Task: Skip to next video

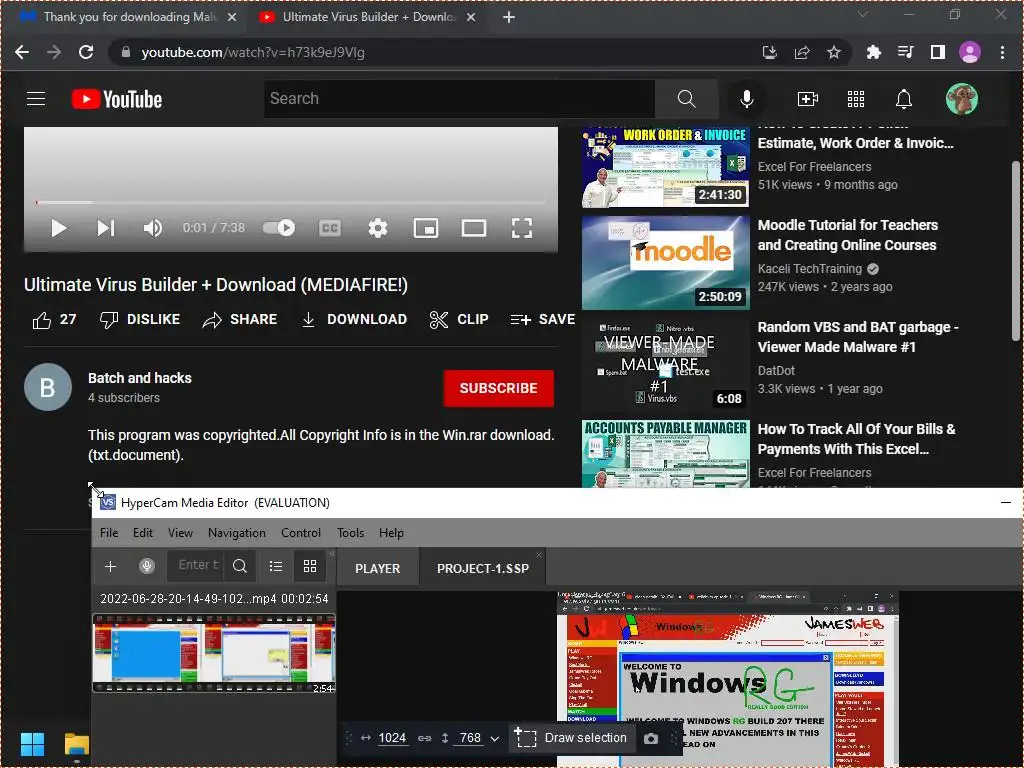Action: pyautogui.click(x=106, y=228)
